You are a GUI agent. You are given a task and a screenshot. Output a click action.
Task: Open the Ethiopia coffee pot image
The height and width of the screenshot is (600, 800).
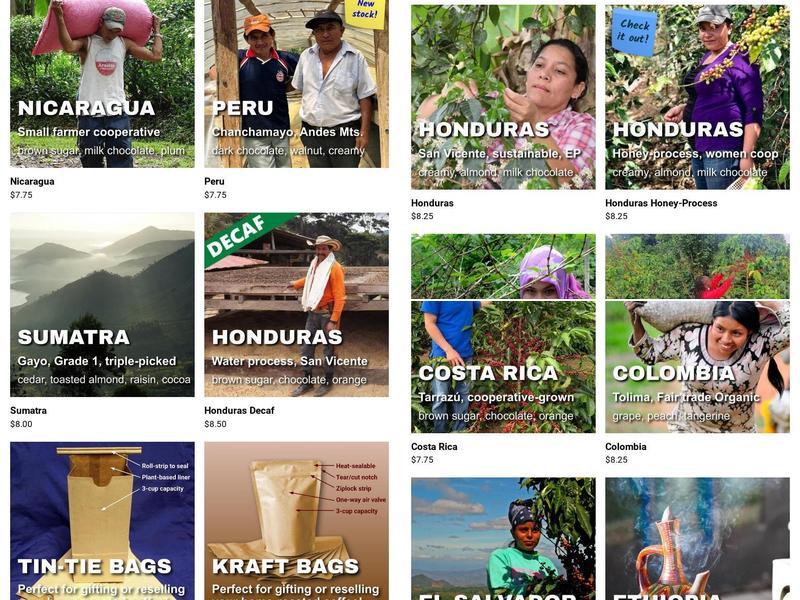pyautogui.click(x=697, y=539)
